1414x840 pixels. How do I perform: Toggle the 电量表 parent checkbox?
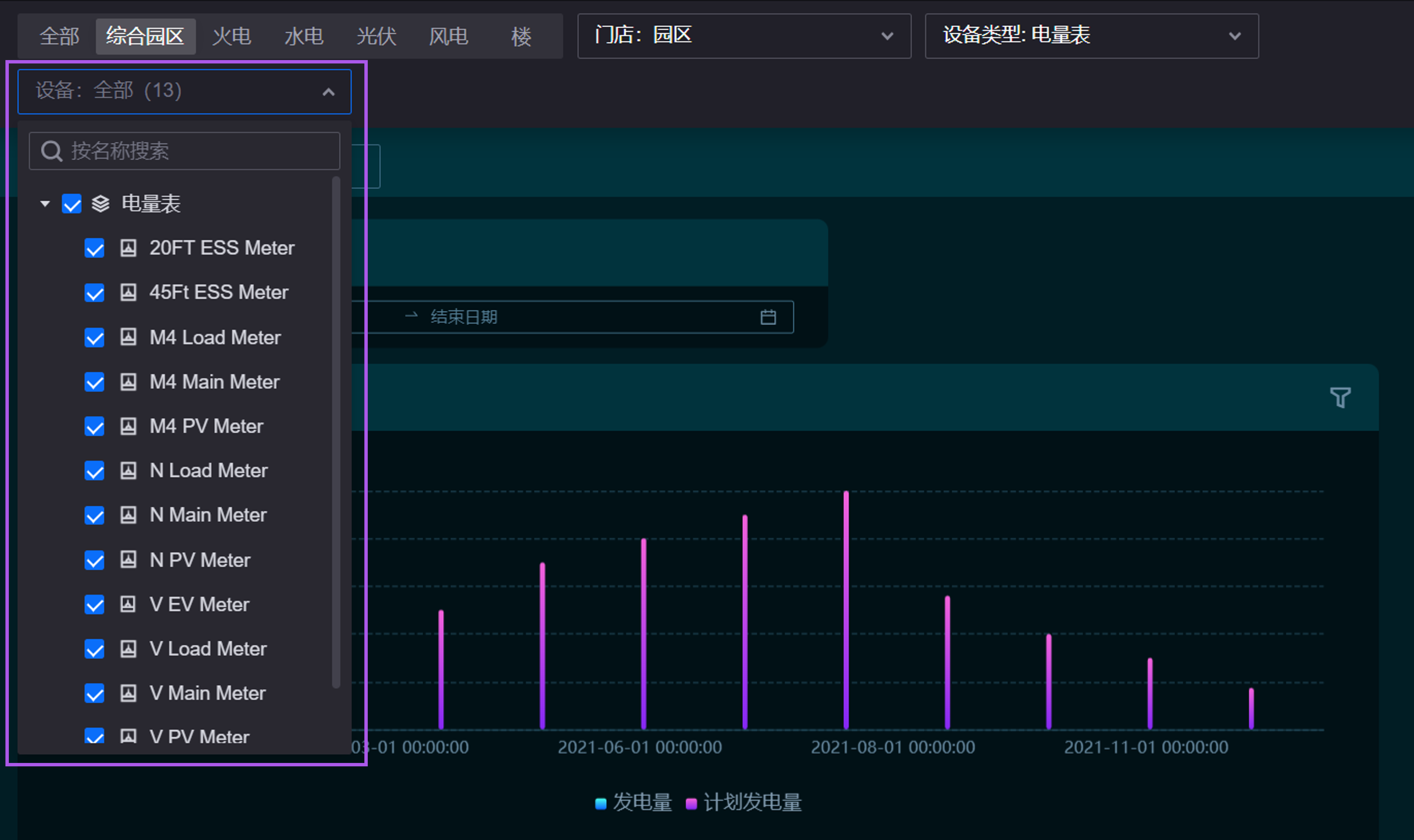click(72, 204)
